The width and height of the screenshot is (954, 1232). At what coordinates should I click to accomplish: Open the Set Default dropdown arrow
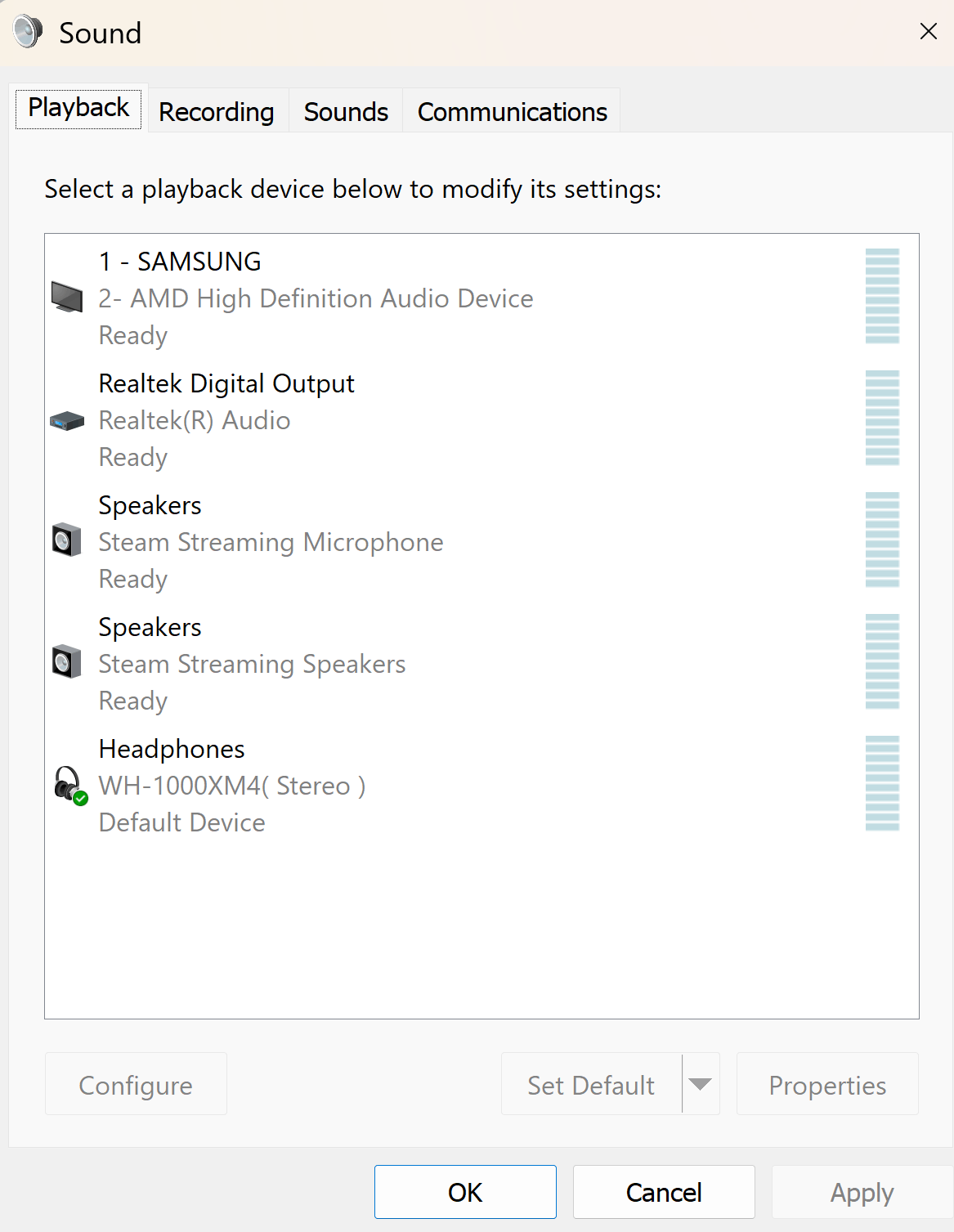tap(700, 1084)
